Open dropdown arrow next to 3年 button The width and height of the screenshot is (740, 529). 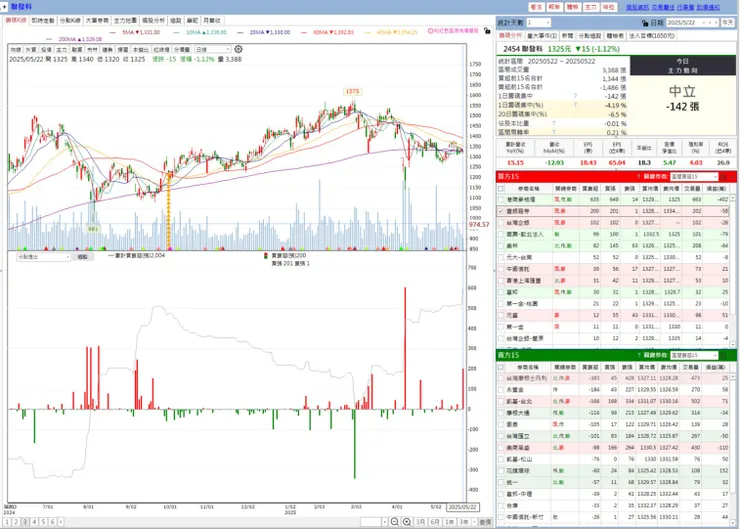474,521
